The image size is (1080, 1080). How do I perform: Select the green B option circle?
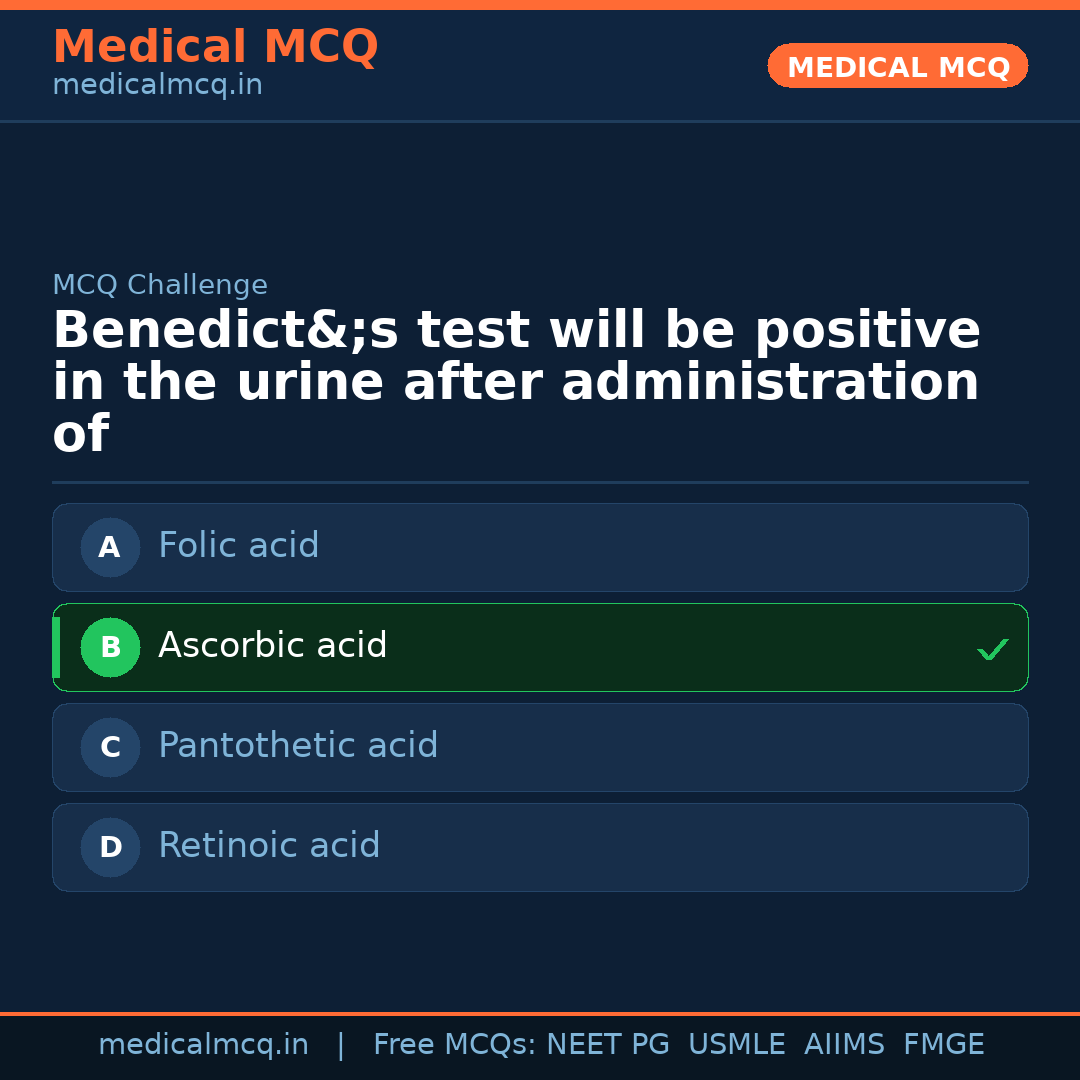[x=110, y=647]
